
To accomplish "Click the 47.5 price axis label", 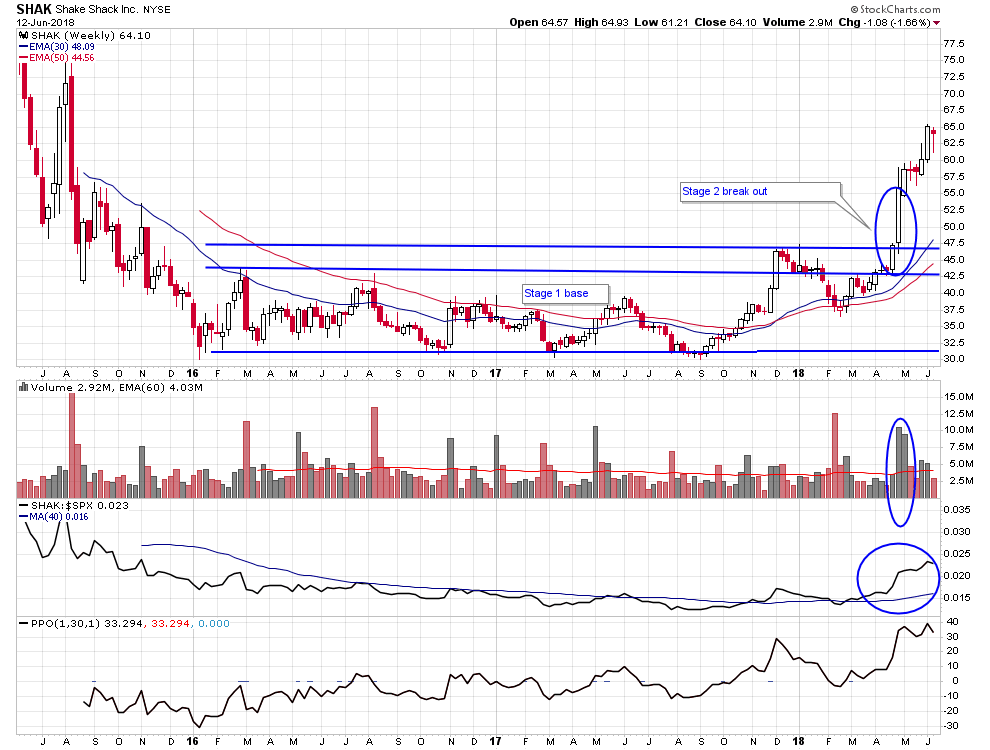I will click(x=953, y=242).
